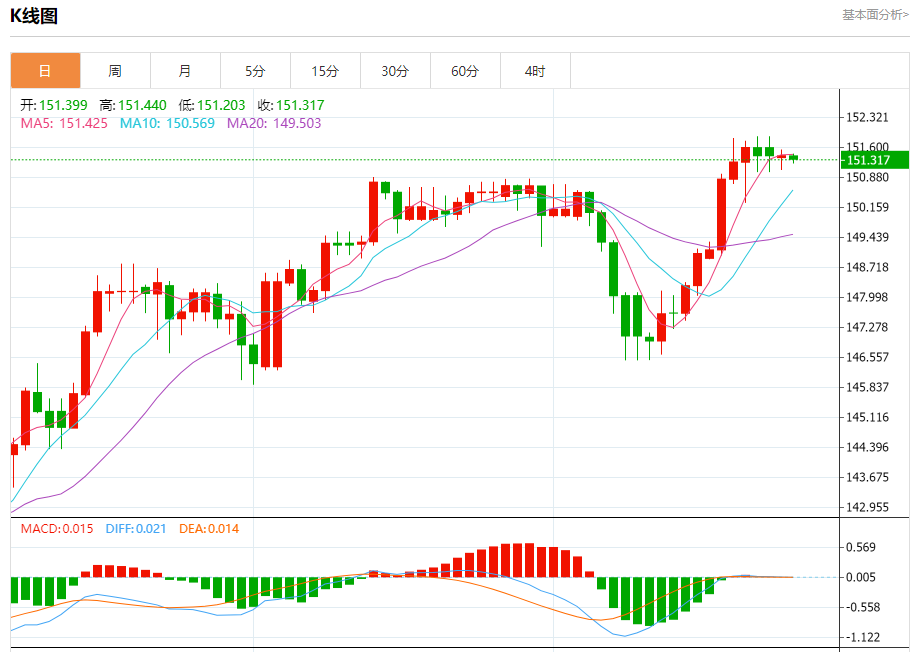Select the 30分 interval tab
The width and height of the screenshot is (916, 652).
tap(395, 71)
